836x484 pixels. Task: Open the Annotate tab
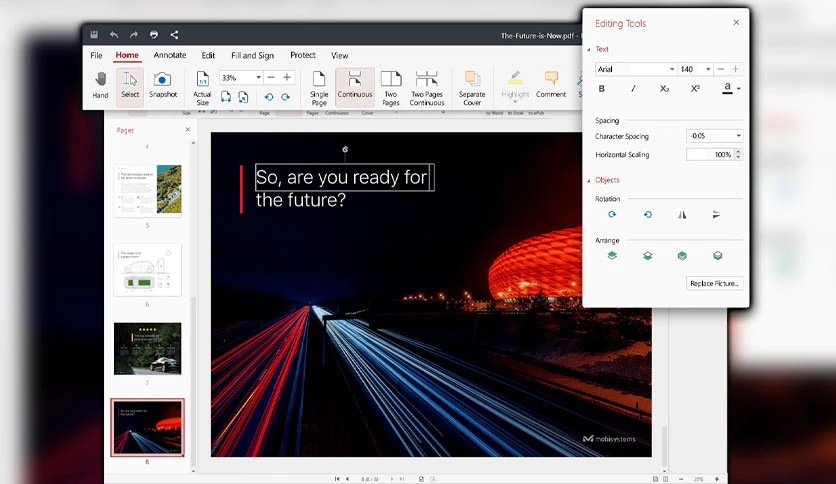[170, 55]
